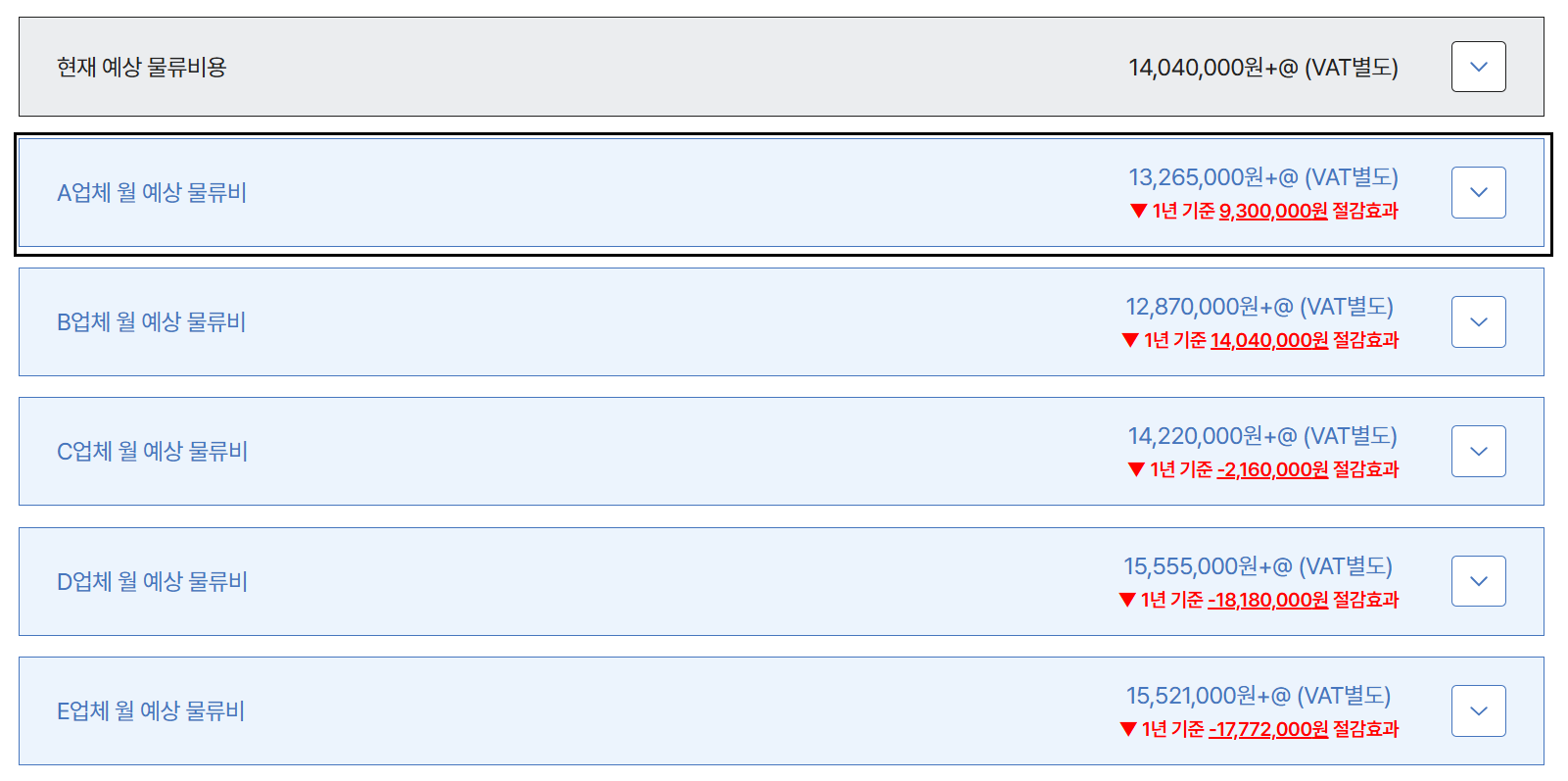This screenshot has width=1568, height=781.
Task: Select the A업체 월 예상 물류비 label
Action: pyautogui.click(x=152, y=192)
